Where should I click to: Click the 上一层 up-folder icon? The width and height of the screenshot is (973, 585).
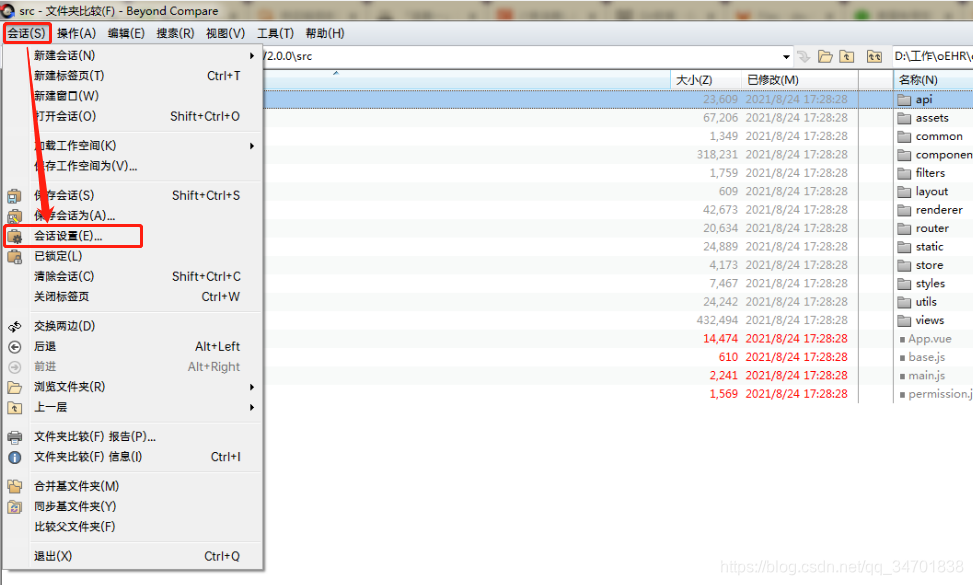[x=14, y=408]
